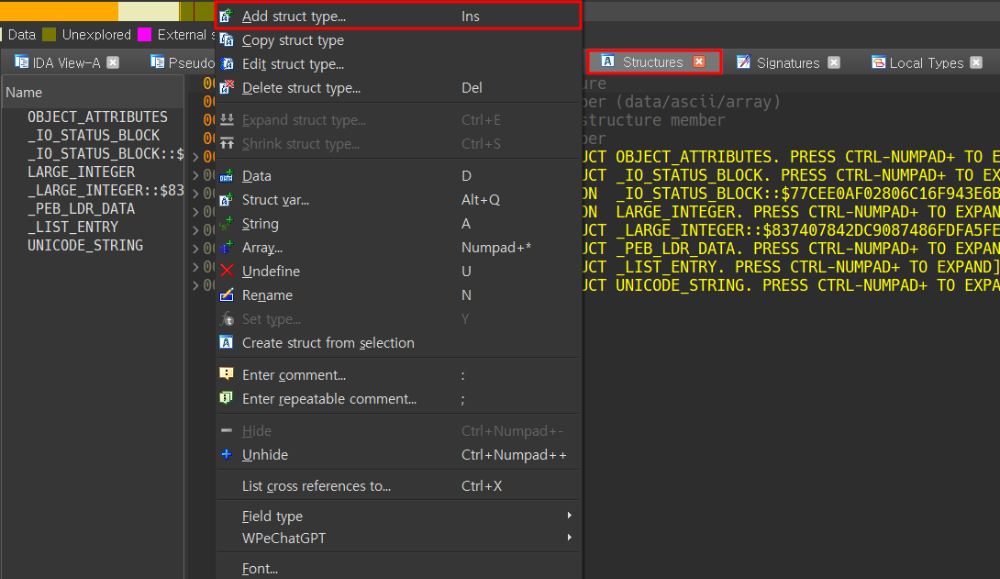Viewport: 1000px width, 579px height.
Task: Click the IDA View-A tab icon
Action: (22, 62)
